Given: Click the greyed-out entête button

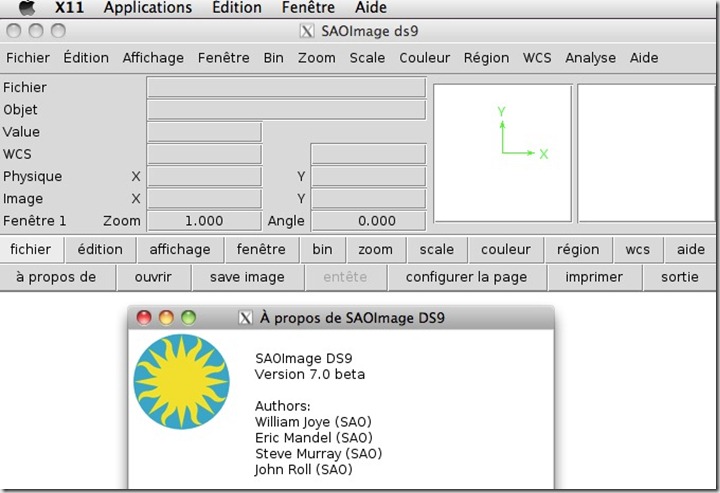Looking at the screenshot, I should 346,277.
